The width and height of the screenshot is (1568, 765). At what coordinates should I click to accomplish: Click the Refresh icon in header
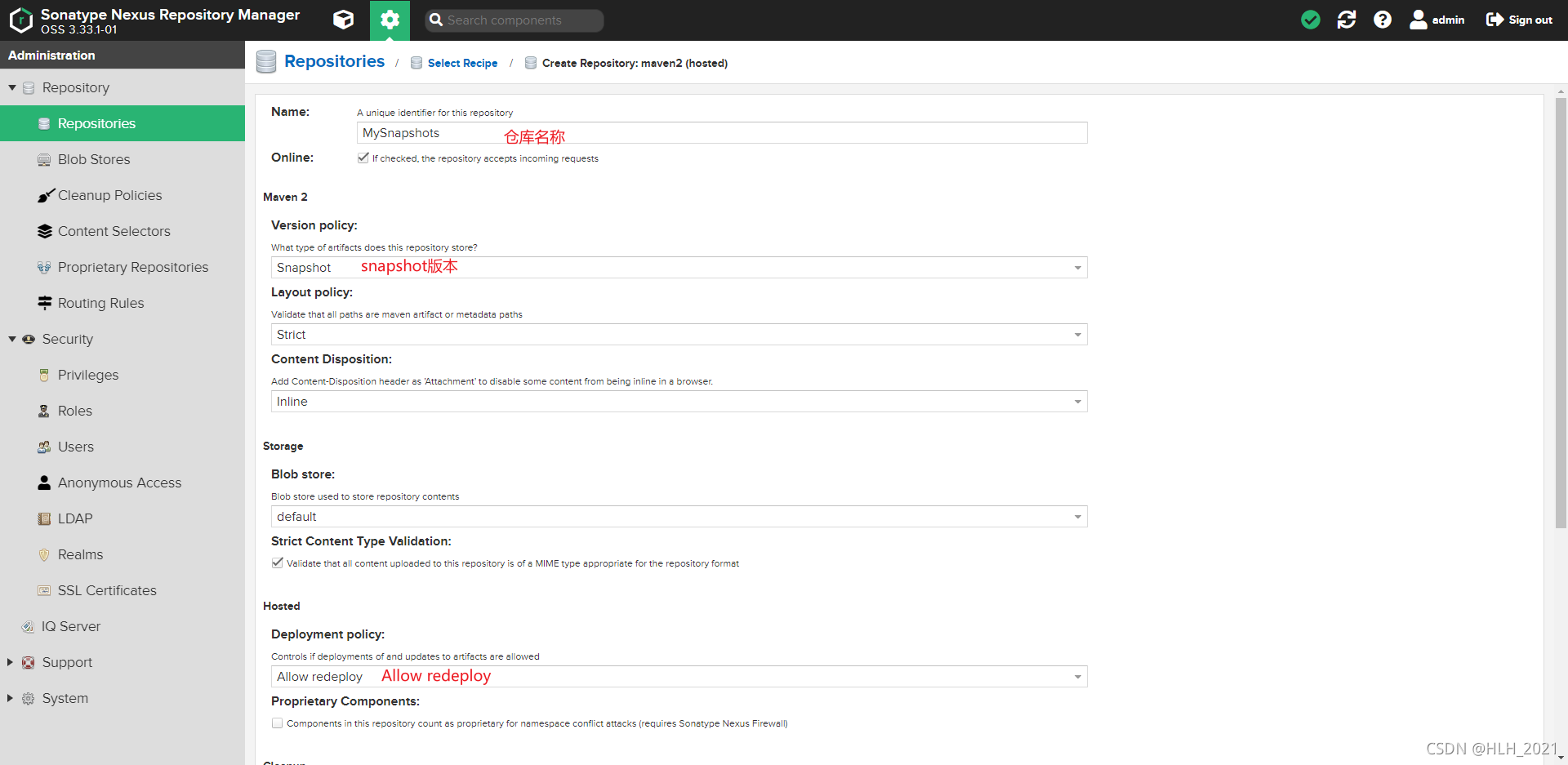pyautogui.click(x=1347, y=20)
